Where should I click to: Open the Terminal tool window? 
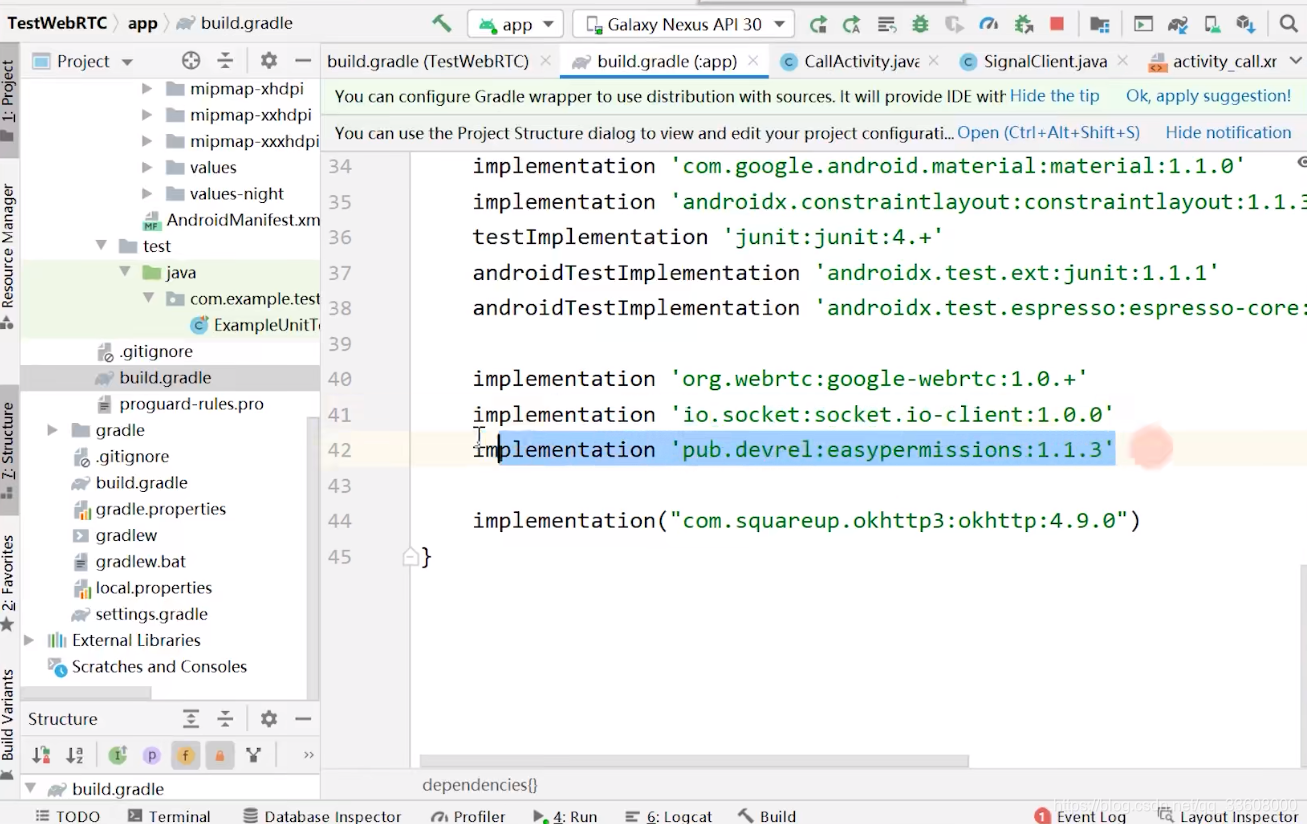click(169, 816)
